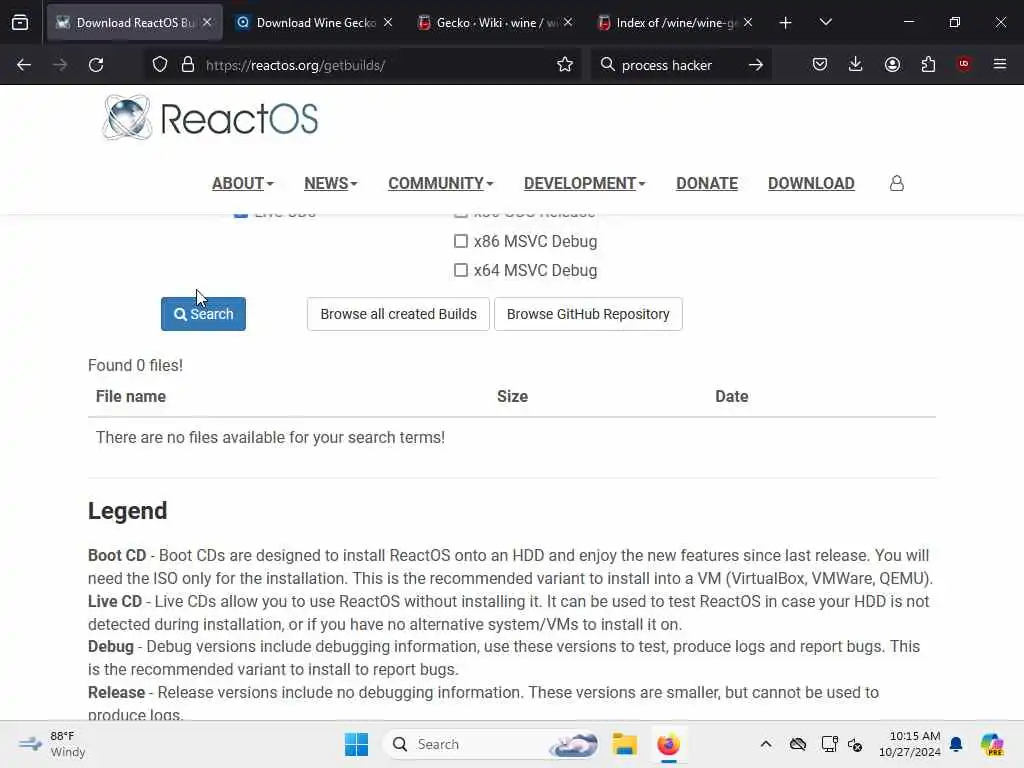Viewport: 1024px width, 768px height.
Task: Click the site security padlock icon
Action: (188, 65)
